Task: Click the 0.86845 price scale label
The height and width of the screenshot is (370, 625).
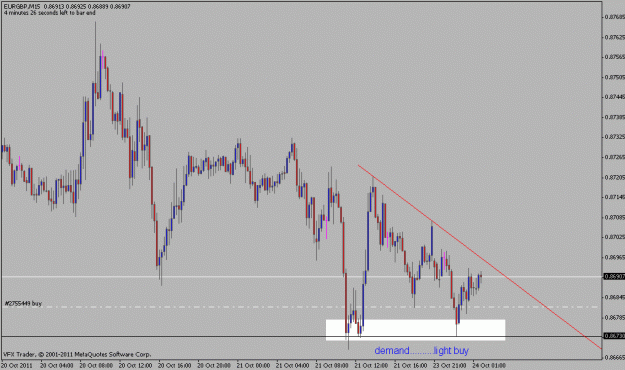Action: coord(614,297)
